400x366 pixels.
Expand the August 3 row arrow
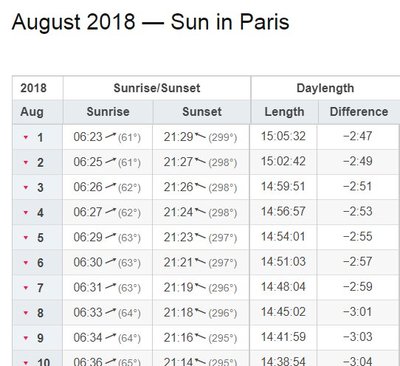tap(26, 187)
